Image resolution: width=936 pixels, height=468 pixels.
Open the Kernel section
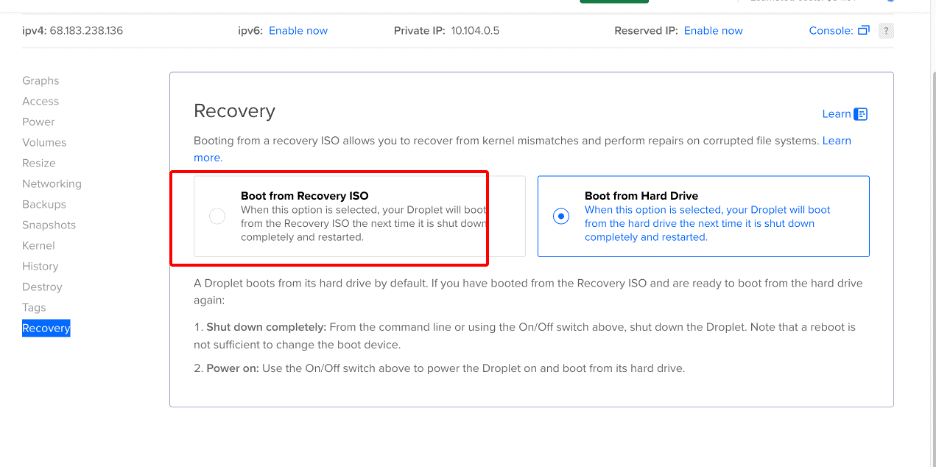(x=38, y=245)
